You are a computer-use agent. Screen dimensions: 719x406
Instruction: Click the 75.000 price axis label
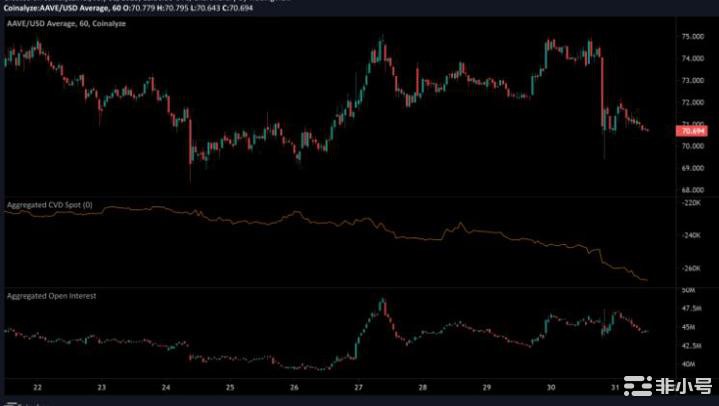[693, 36]
